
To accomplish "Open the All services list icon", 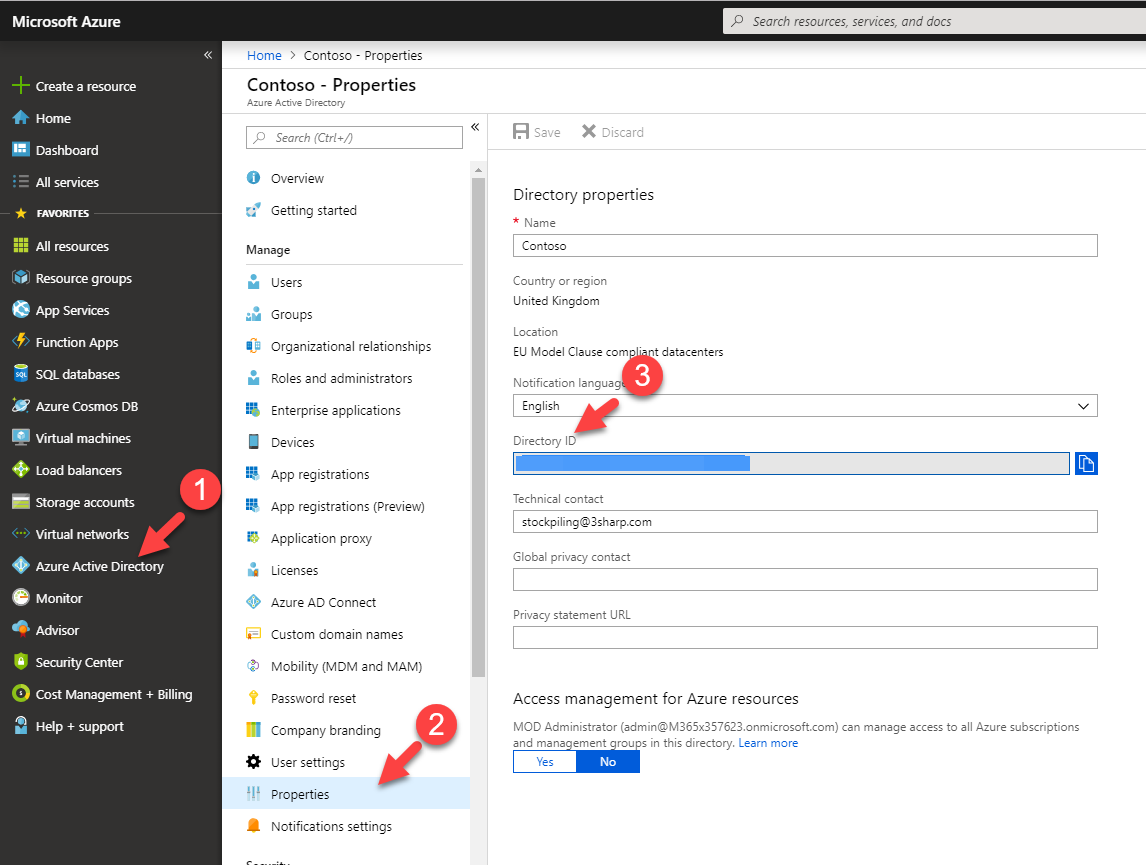I will (x=20, y=182).
